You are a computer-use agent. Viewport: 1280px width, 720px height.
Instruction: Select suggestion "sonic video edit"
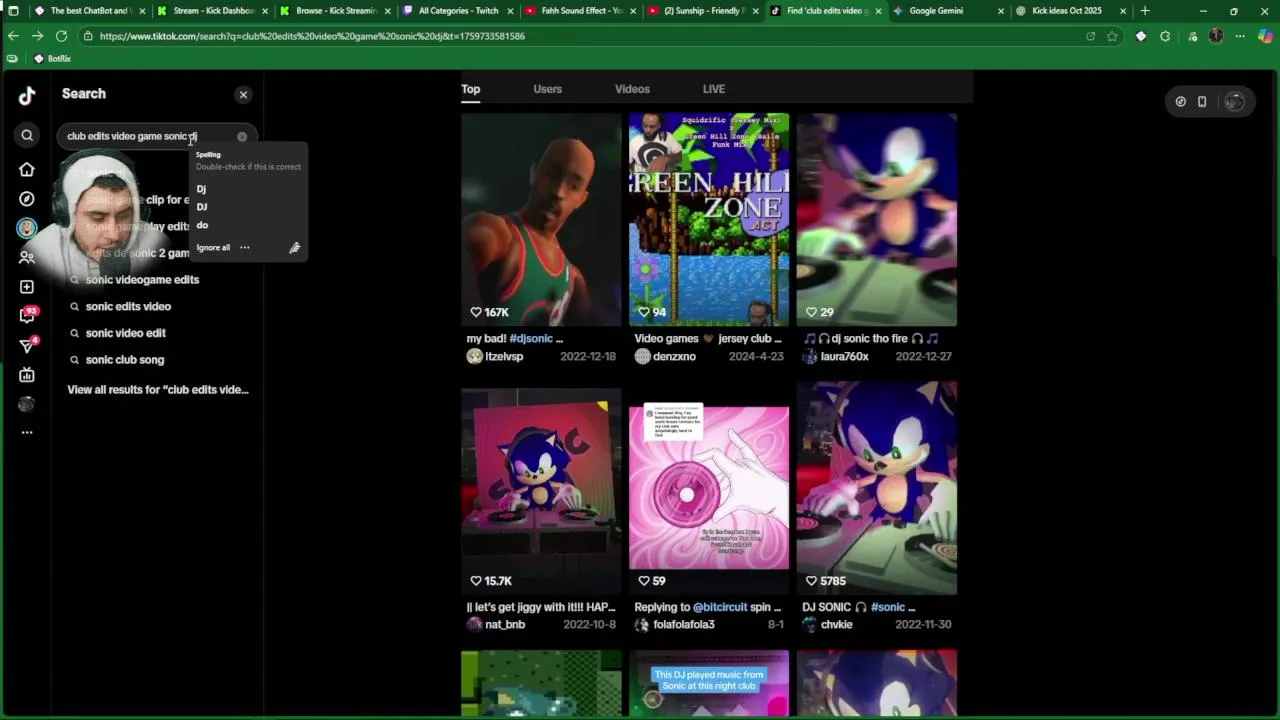coord(126,333)
